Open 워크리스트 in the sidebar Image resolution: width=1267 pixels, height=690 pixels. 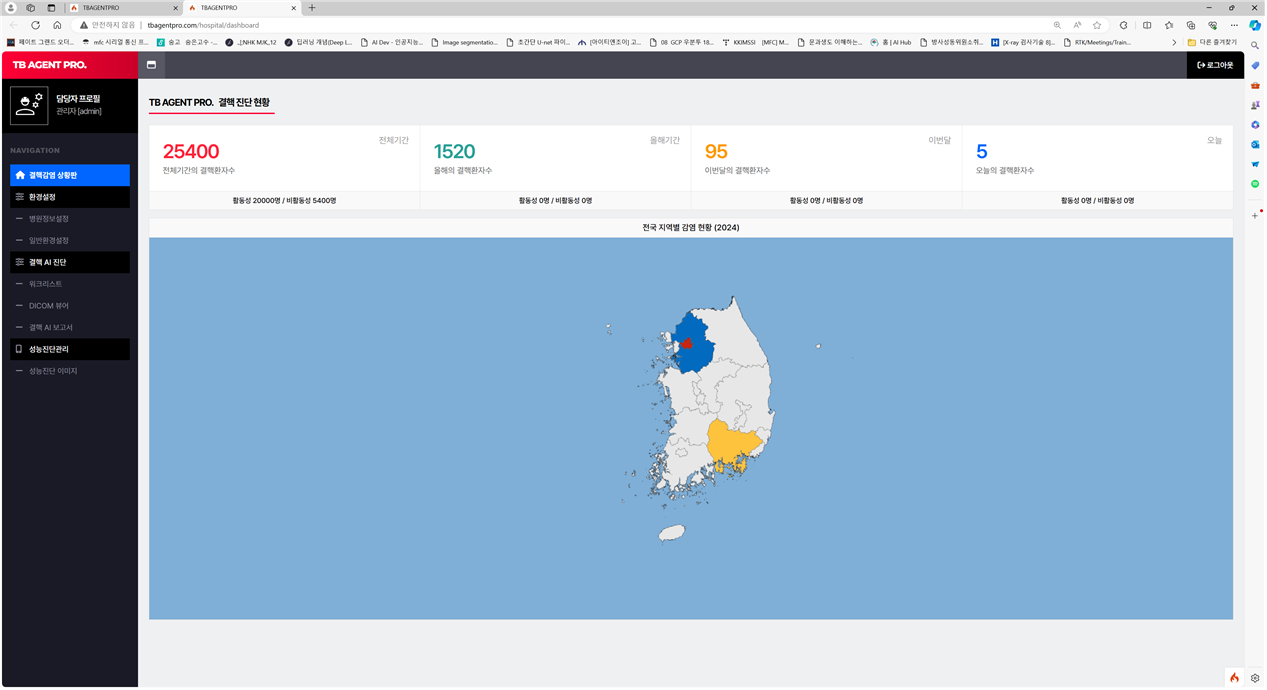click(45, 284)
